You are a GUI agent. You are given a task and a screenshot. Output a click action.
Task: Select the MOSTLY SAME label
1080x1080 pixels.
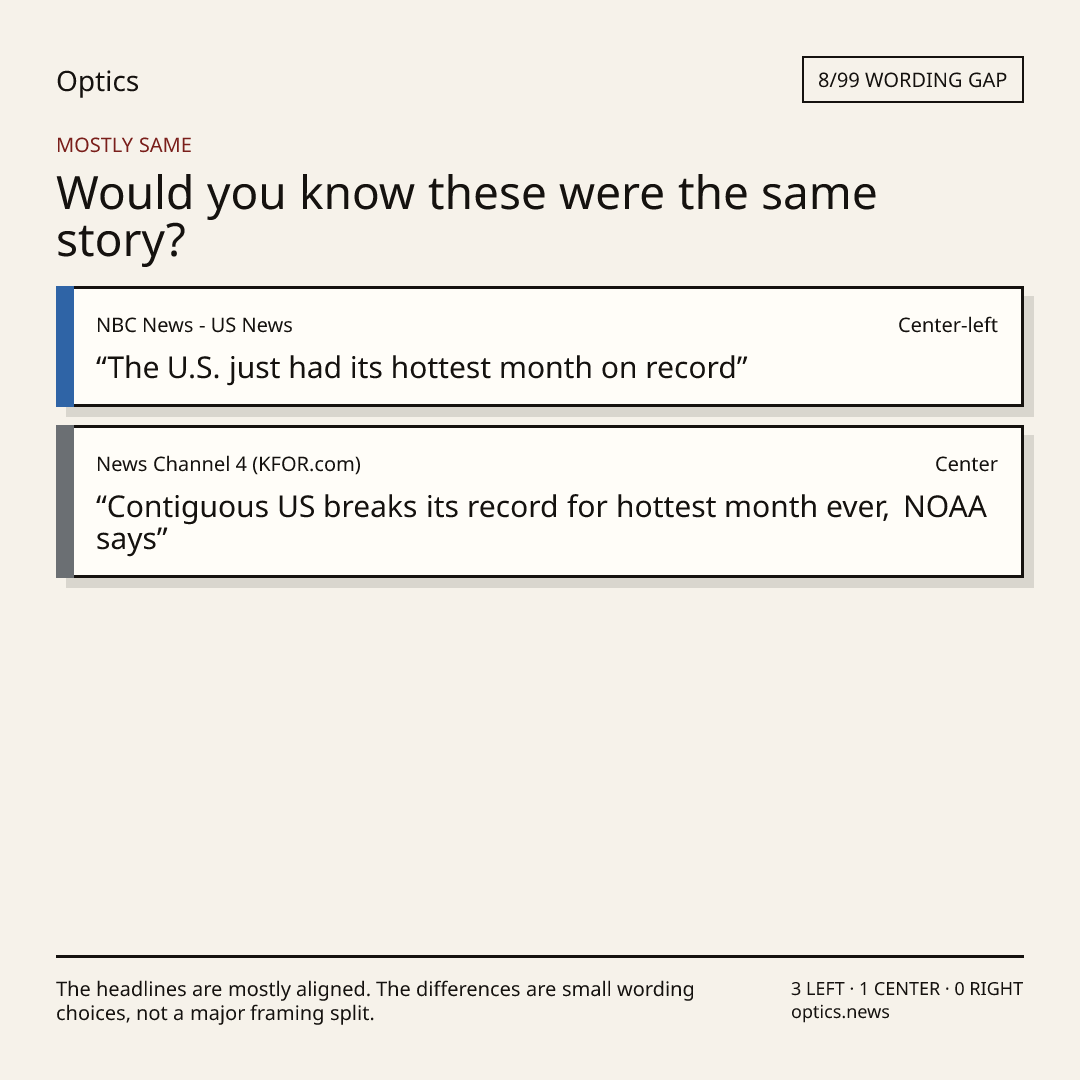(x=124, y=145)
